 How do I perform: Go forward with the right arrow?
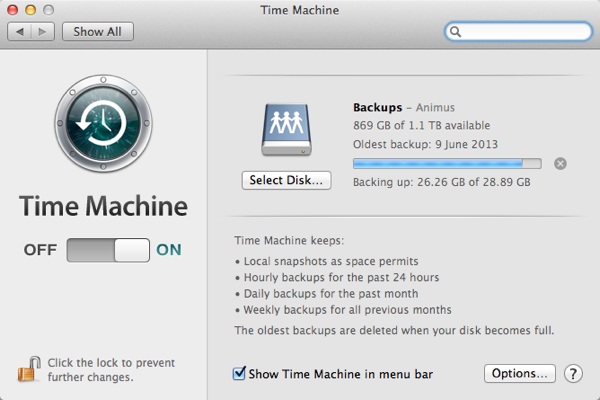point(43,32)
